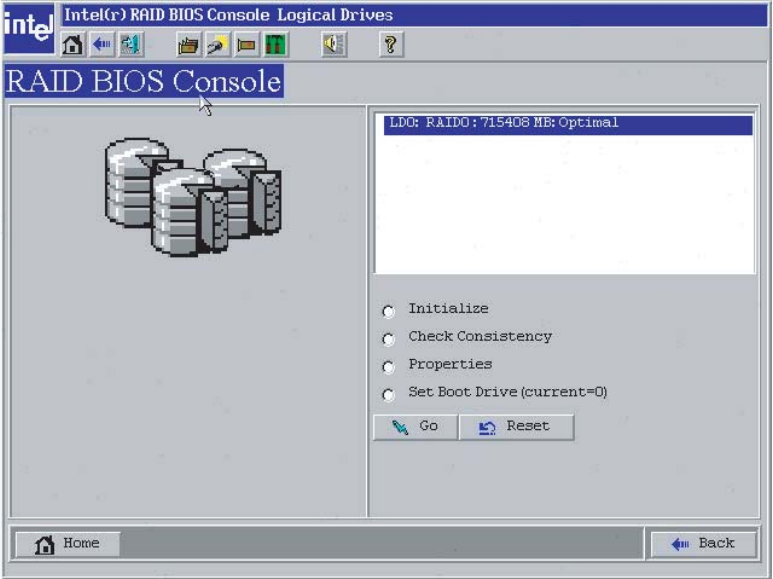Select the Check Consistency radio button
773x579 pixels.
(x=388, y=339)
